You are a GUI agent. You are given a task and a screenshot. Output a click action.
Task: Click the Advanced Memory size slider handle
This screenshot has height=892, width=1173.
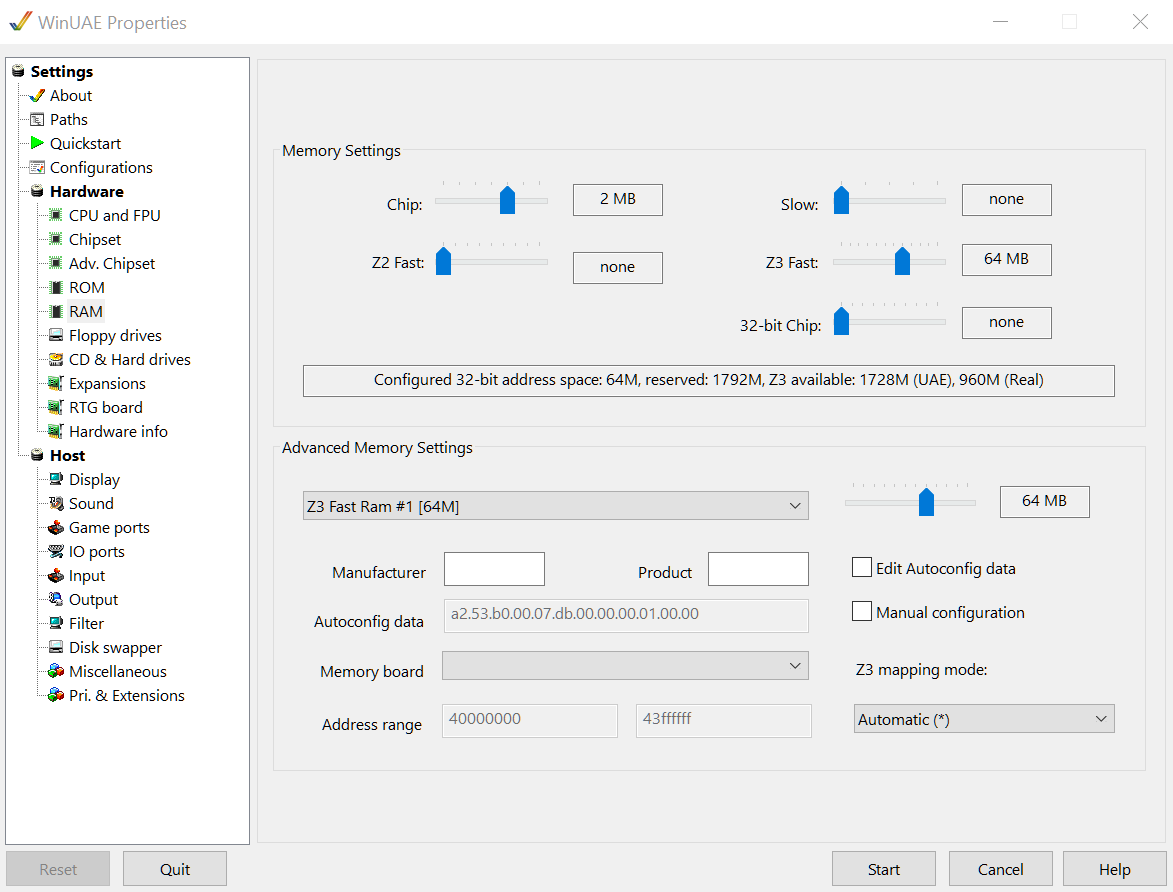(926, 501)
